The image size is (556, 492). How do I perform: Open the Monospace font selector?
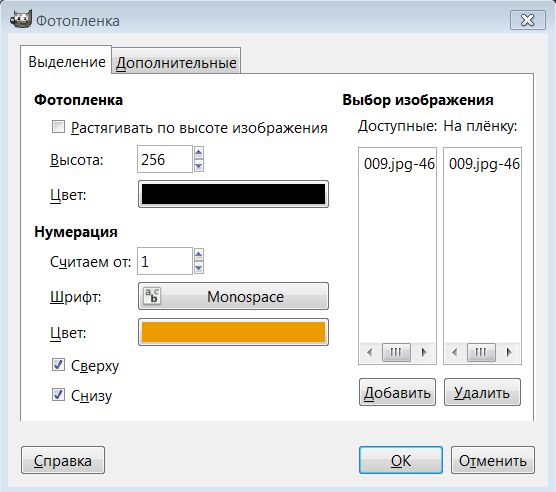(233, 296)
